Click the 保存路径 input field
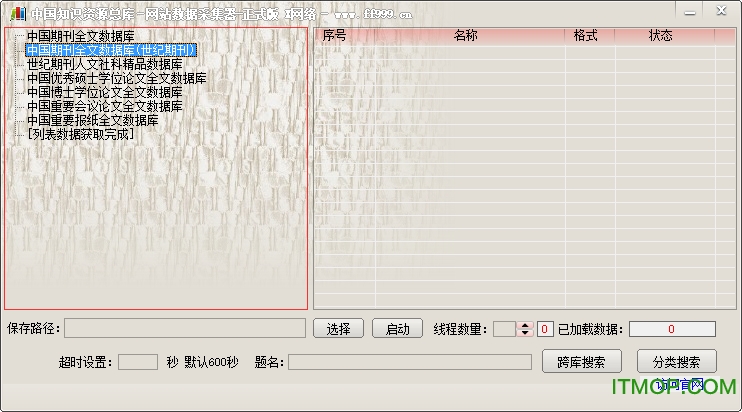 (x=185, y=328)
